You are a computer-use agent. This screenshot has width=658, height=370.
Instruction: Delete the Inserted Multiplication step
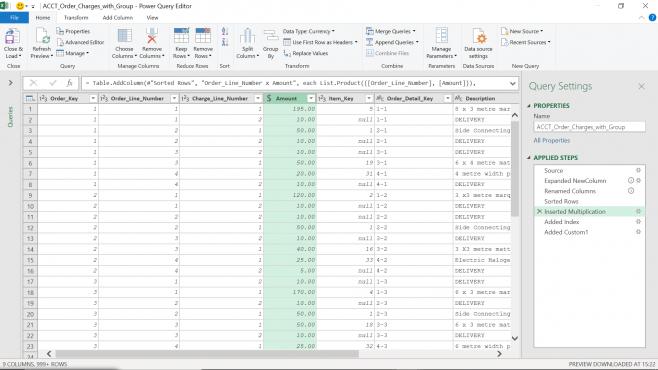pyautogui.click(x=539, y=211)
